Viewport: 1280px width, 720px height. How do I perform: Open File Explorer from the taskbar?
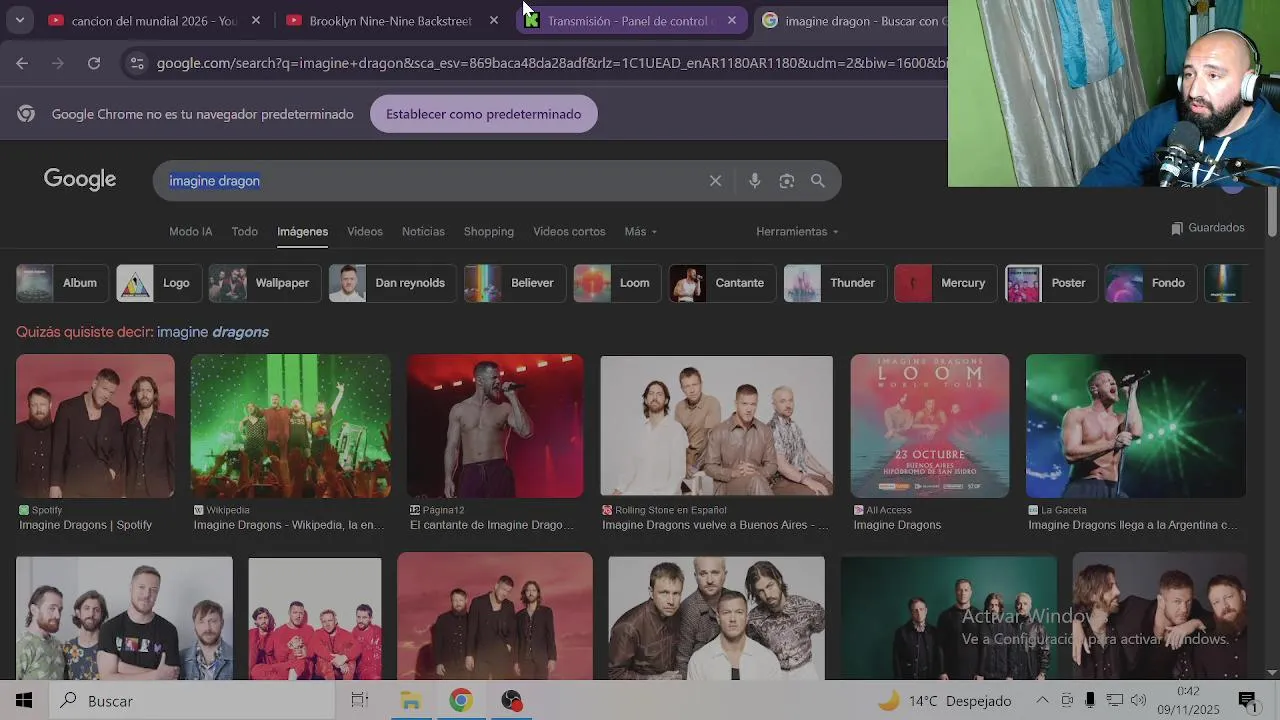[x=411, y=701]
